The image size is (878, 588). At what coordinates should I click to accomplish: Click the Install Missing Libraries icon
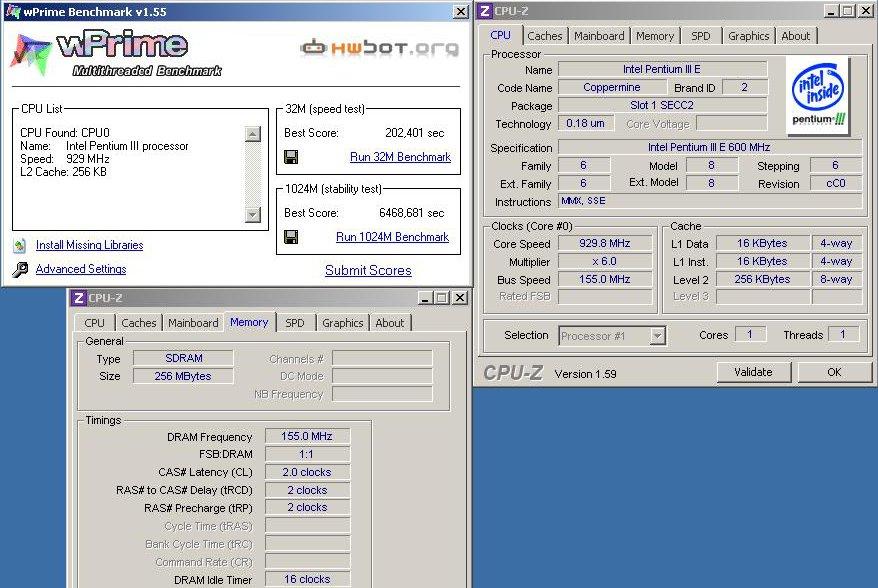[x=20, y=245]
